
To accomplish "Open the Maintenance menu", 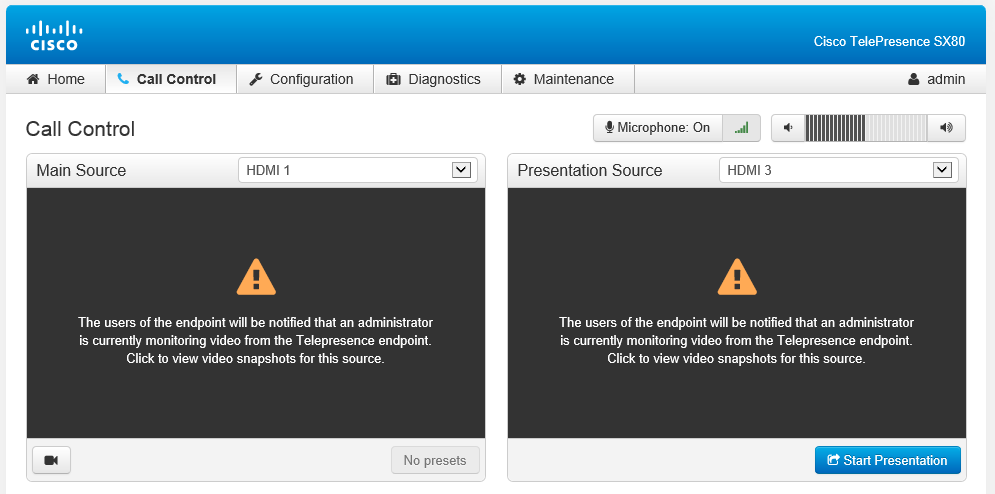I will (x=563, y=79).
